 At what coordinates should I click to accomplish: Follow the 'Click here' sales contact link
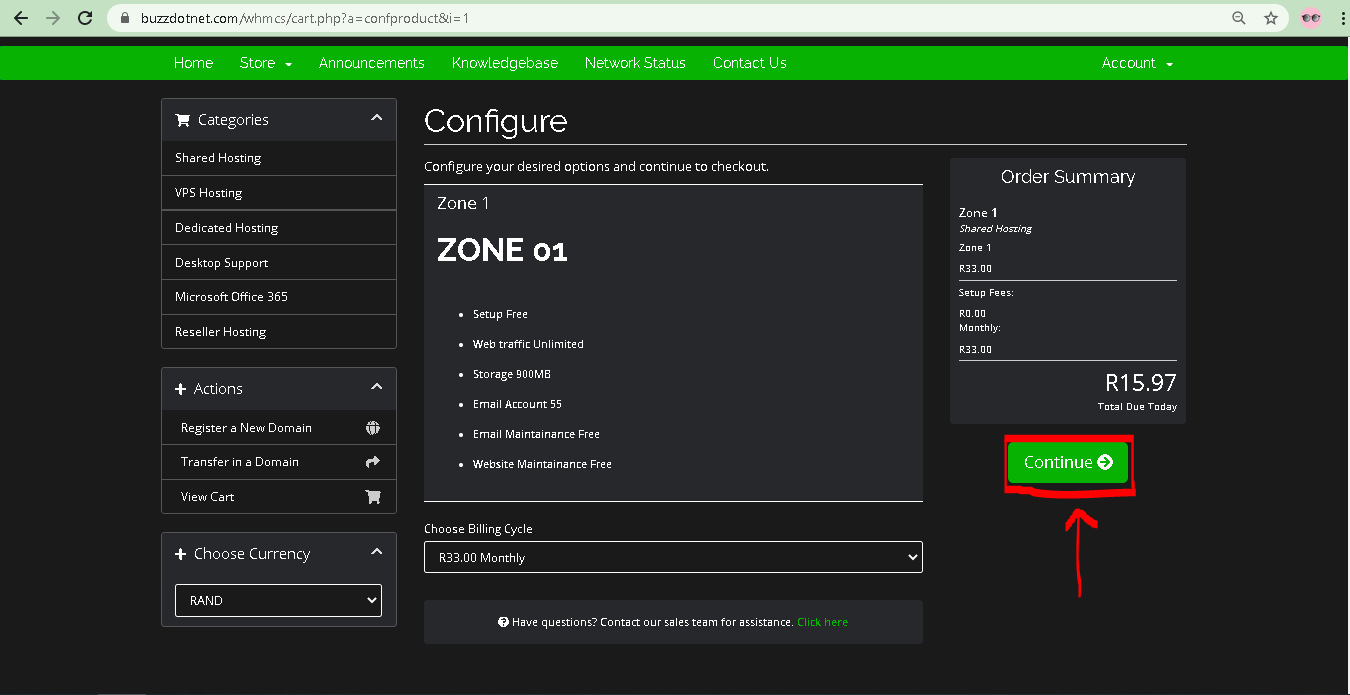tap(822, 622)
